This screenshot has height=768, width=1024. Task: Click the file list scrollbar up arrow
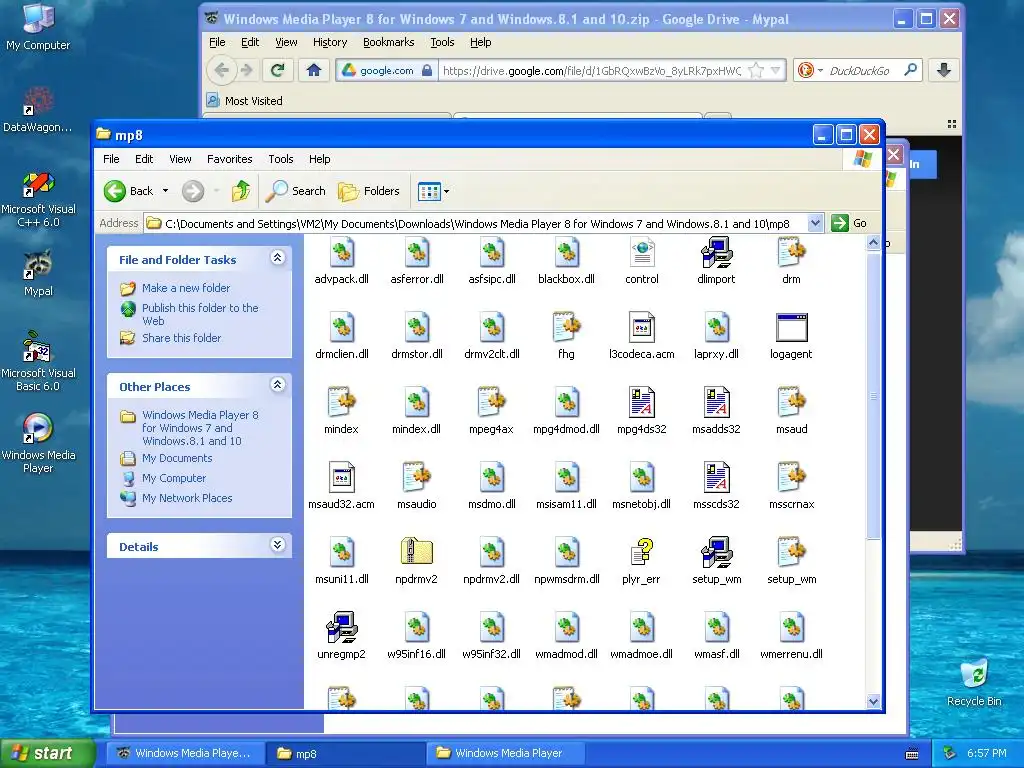873,243
